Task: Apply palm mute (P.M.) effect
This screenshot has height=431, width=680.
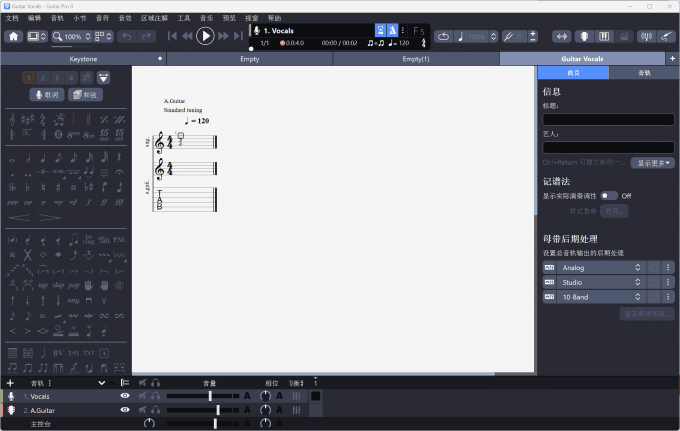Action: [119, 239]
